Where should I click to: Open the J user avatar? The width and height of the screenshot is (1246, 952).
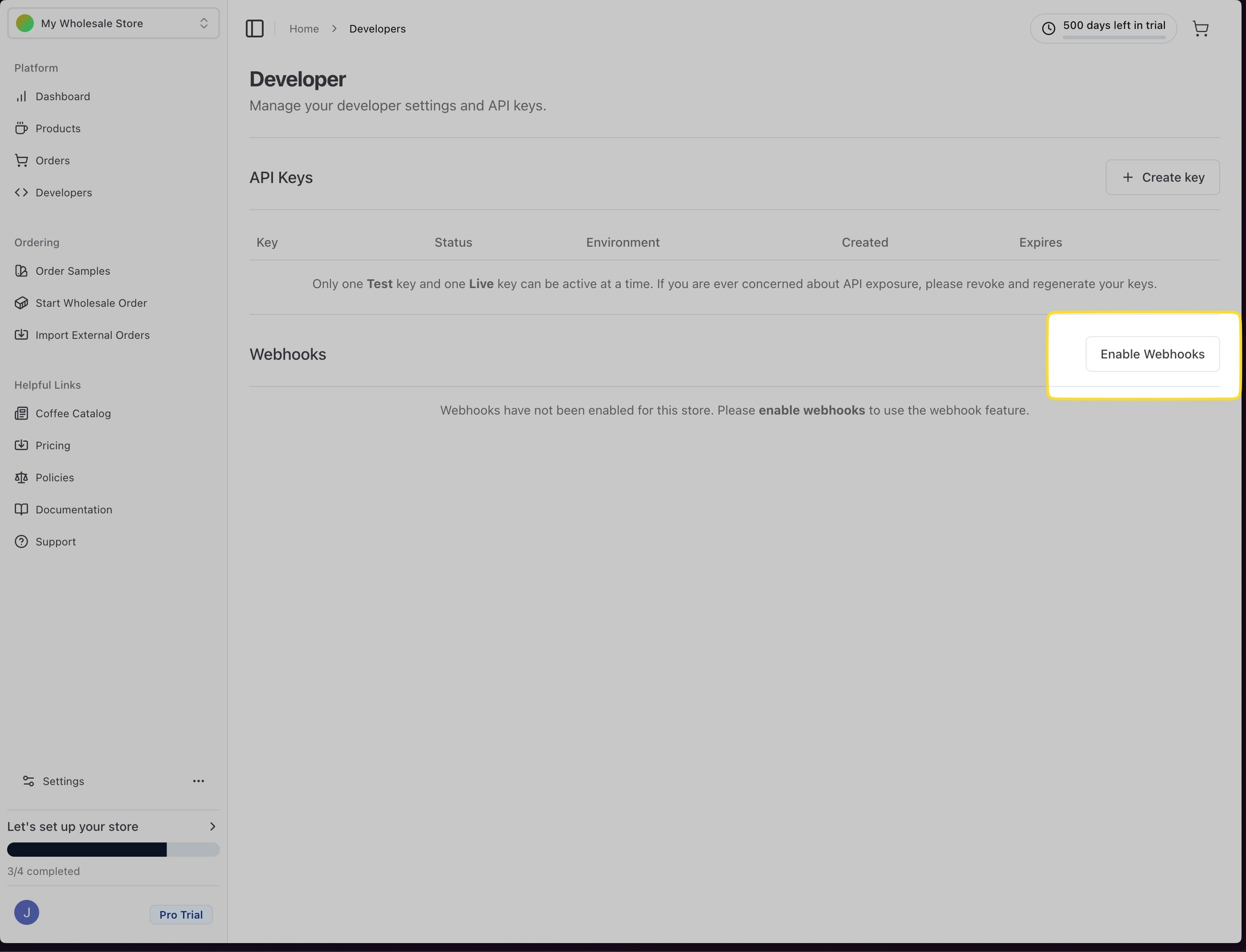(27, 912)
